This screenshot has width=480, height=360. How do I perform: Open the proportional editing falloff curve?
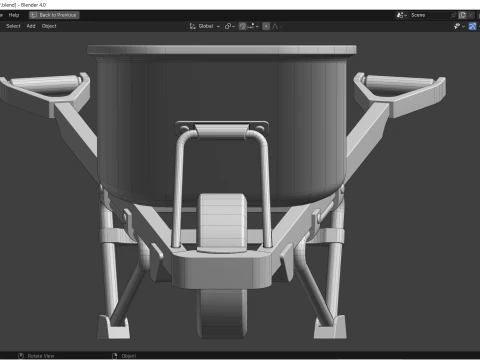pos(276,26)
